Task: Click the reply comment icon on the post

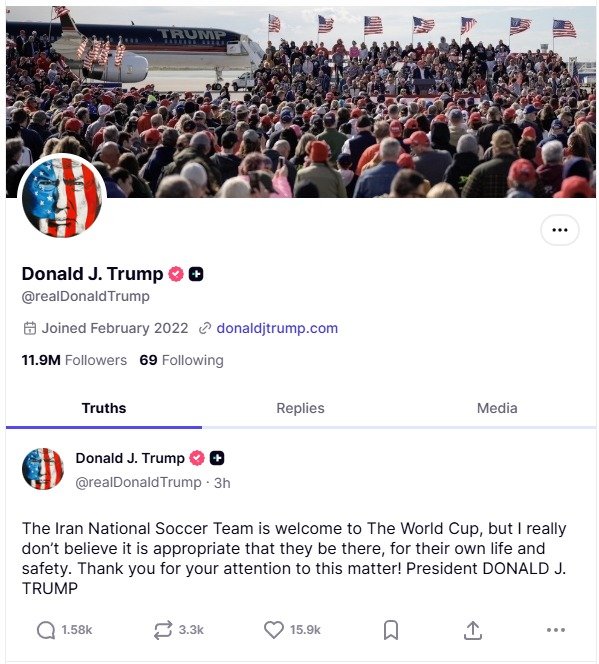Action: [x=46, y=630]
